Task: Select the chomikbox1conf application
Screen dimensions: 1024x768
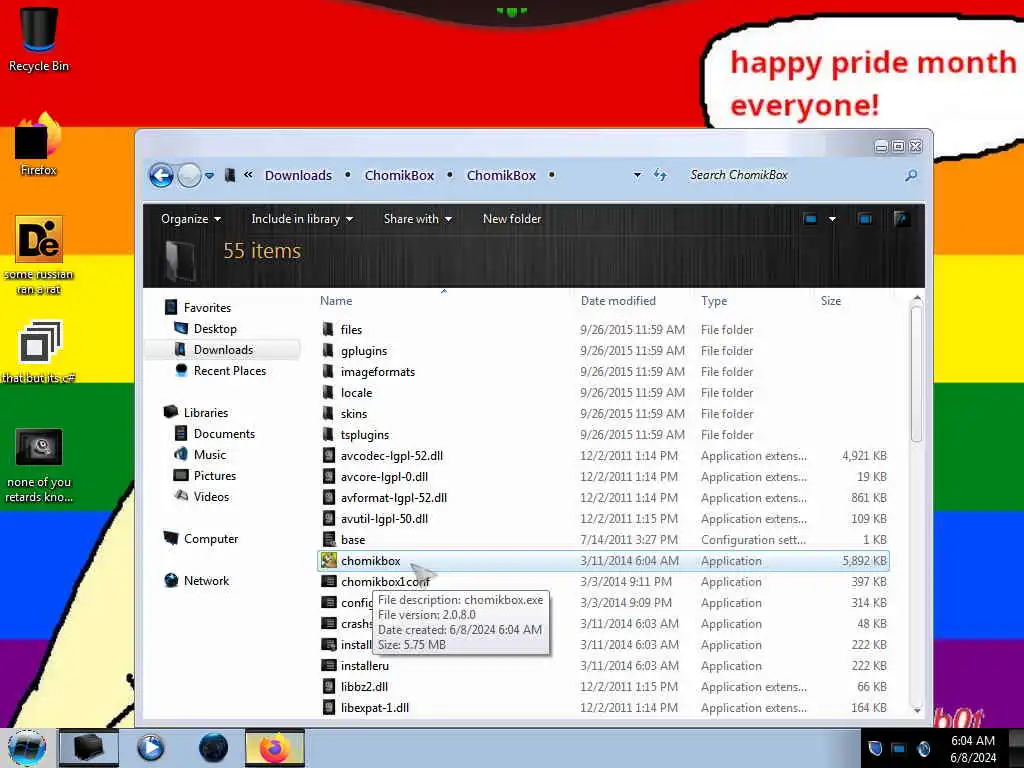Action: [385, 581]
